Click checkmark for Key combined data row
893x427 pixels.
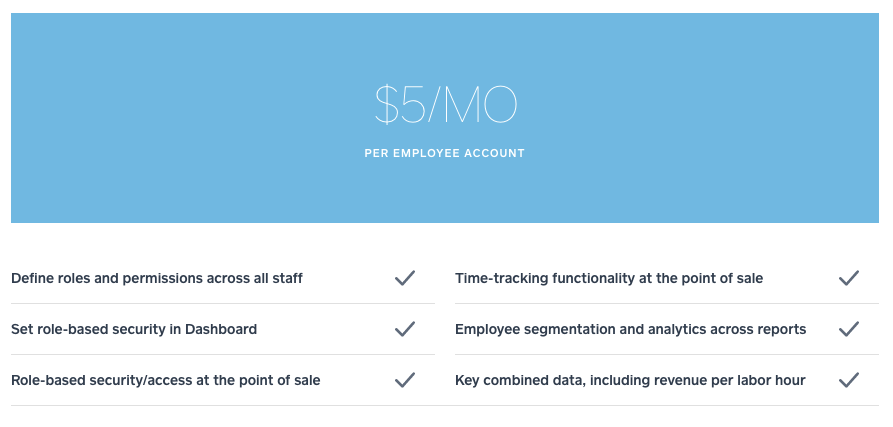point(849,380)
